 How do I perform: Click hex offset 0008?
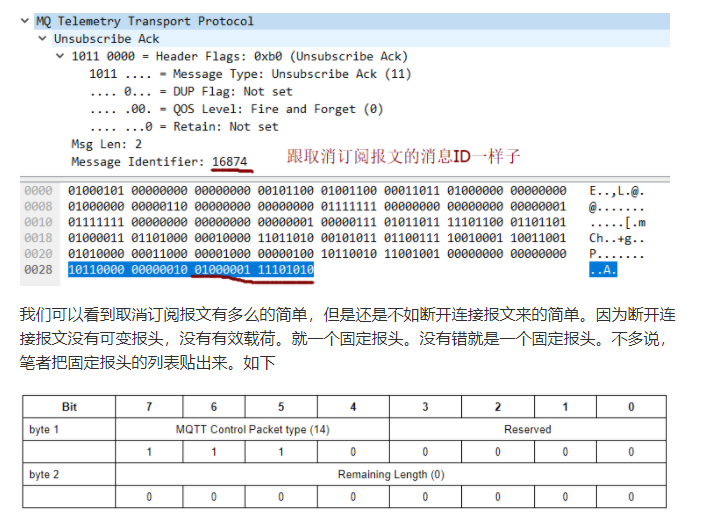(38, 206)
